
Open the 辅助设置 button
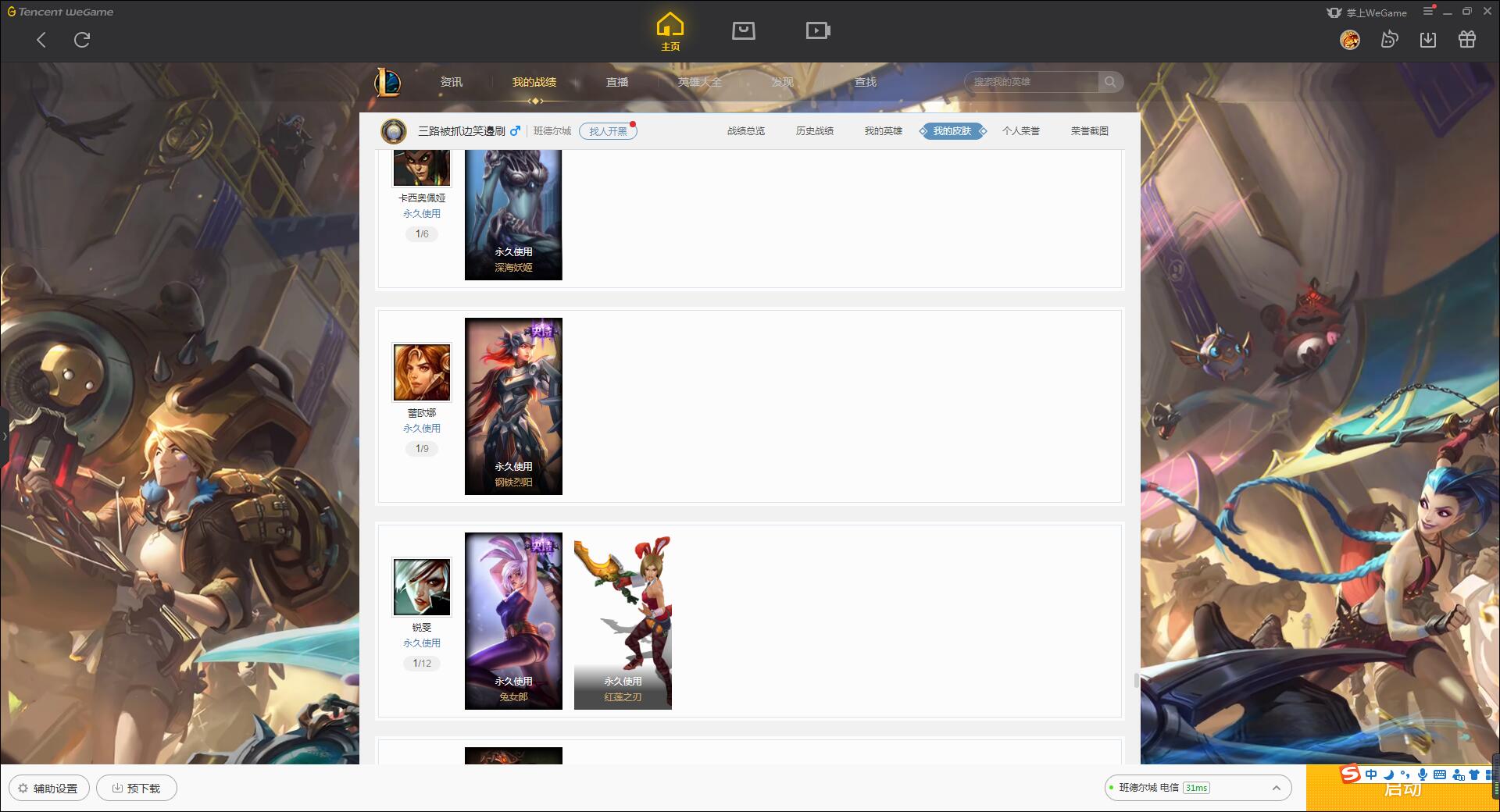point(48,788)
